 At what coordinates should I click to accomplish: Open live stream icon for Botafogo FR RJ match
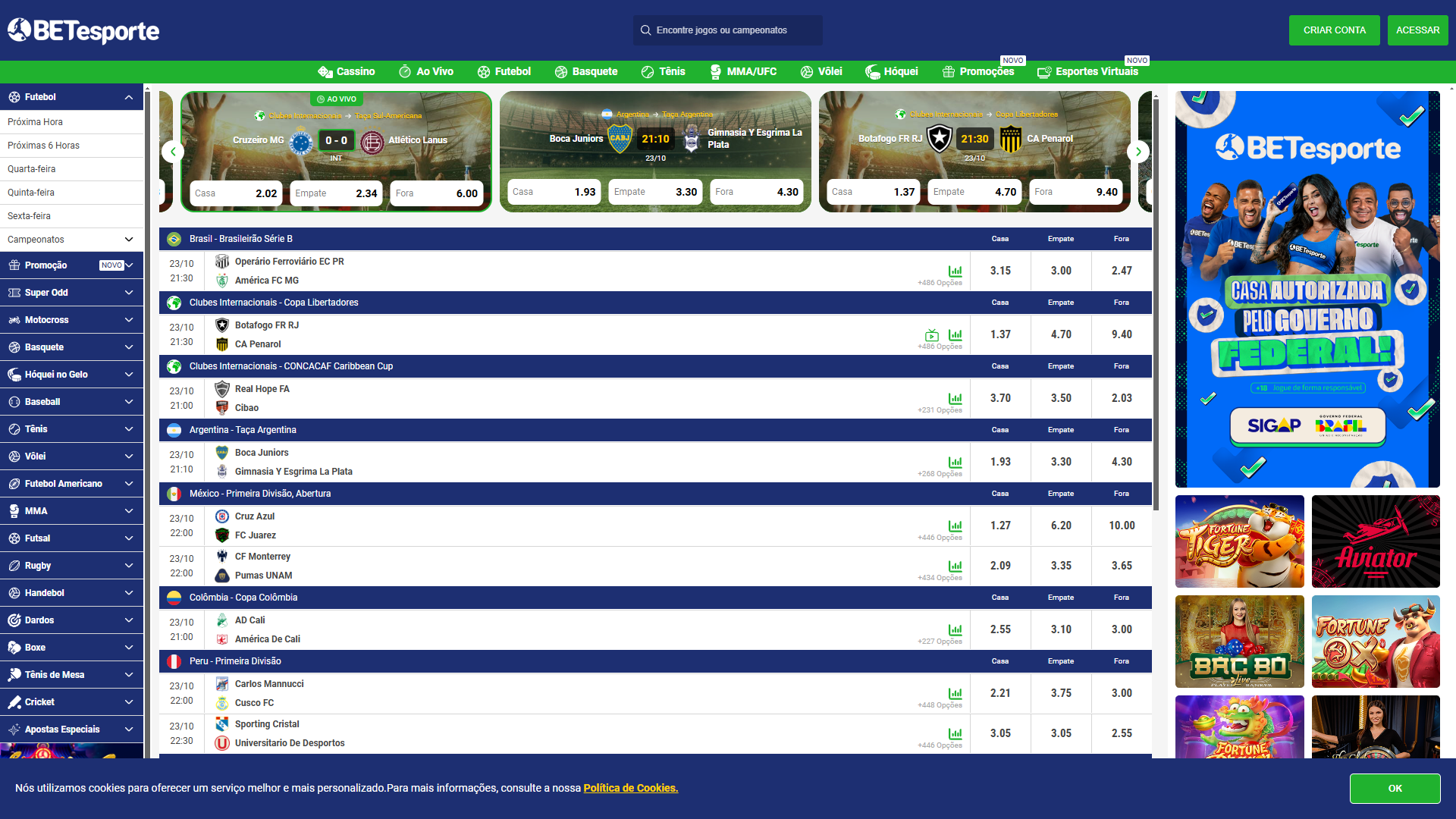(x=932, y=334)
